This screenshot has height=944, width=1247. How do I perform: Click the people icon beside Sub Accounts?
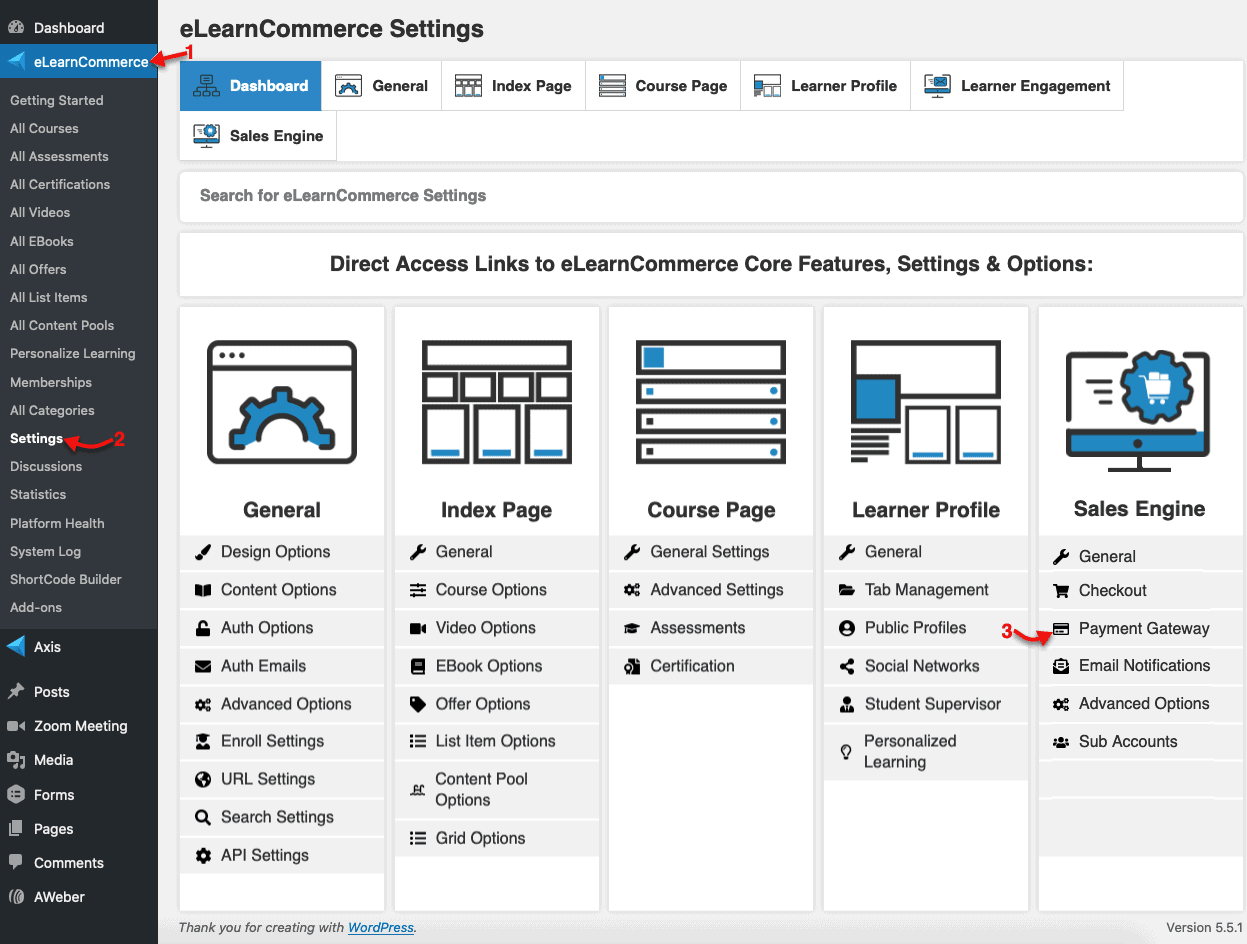coord(1061,742)
